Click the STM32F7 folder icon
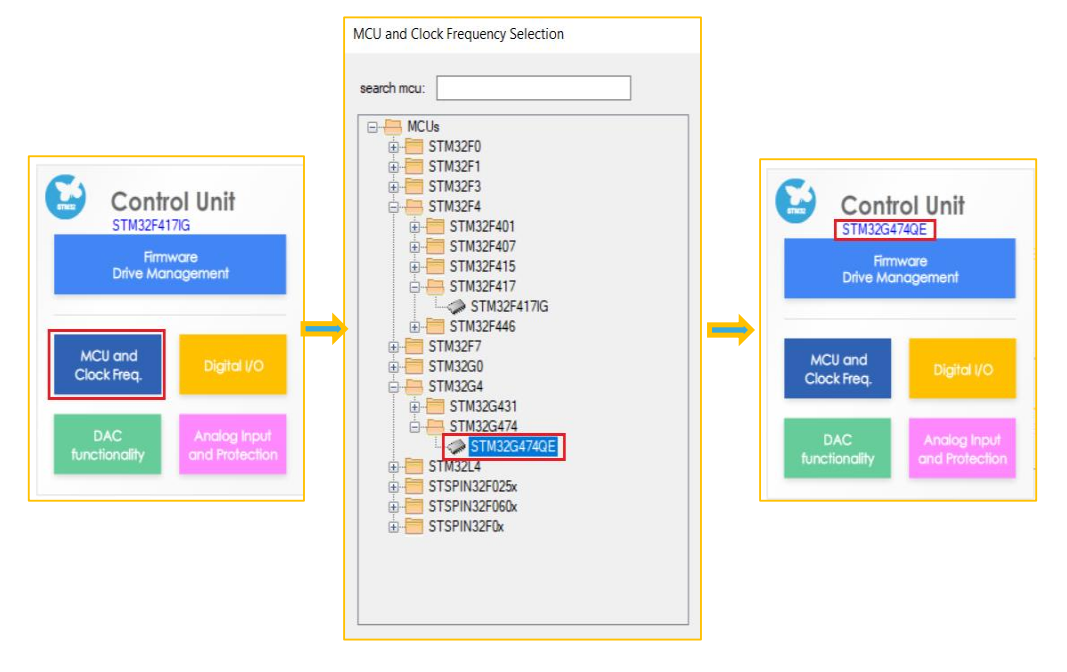The width and height of the screenshot is (1067, 672). [414, 347]
